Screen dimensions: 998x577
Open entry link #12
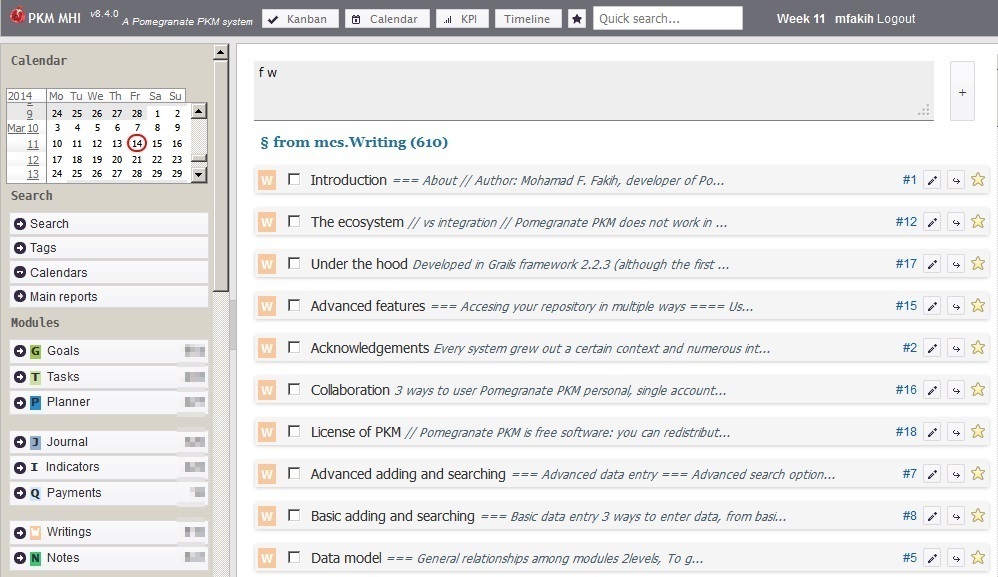pyautogui.click(x=905, y=222)
